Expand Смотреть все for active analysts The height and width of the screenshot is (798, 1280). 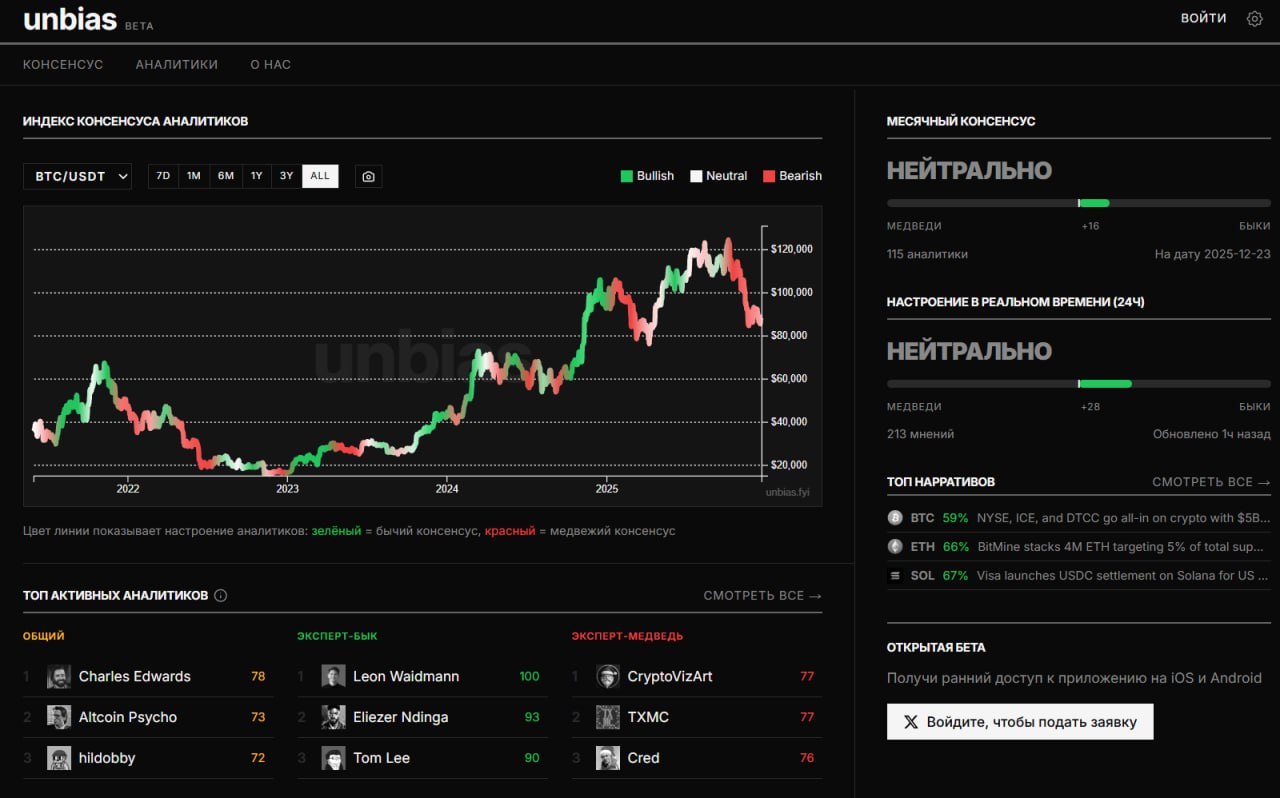click(x=762, y=596)
